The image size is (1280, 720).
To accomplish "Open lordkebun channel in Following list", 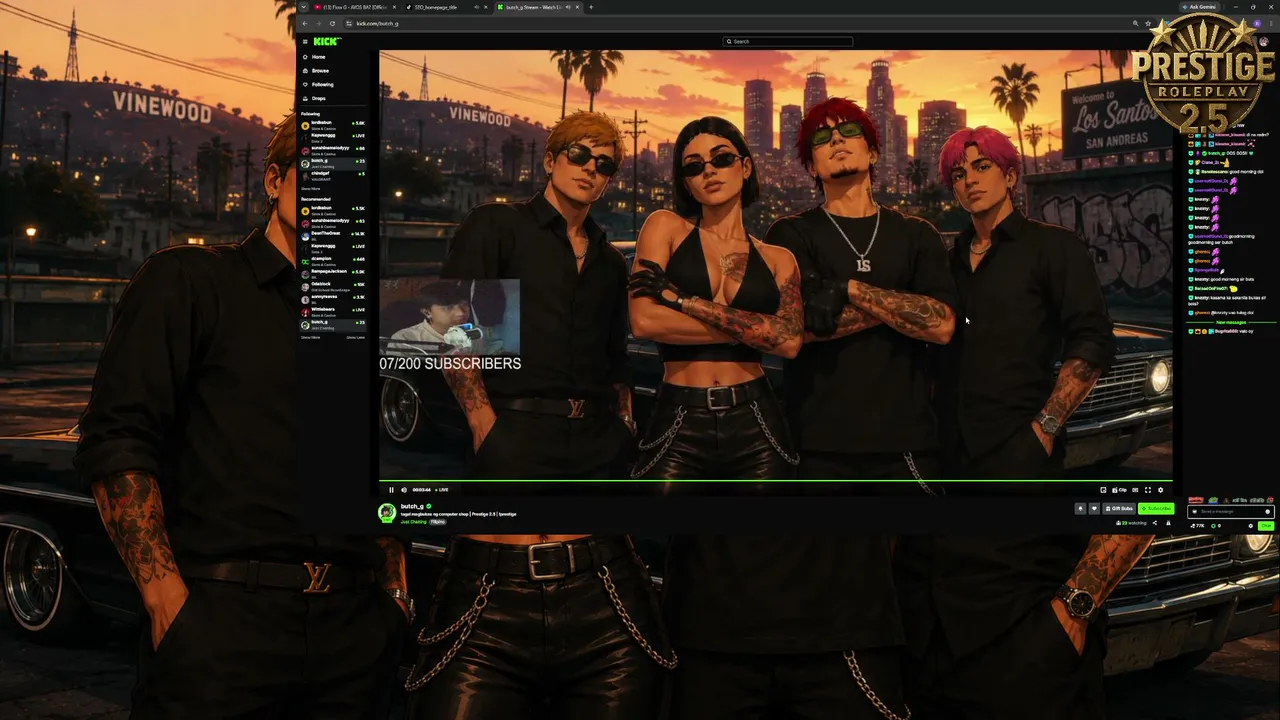I will tap(335, 125).
